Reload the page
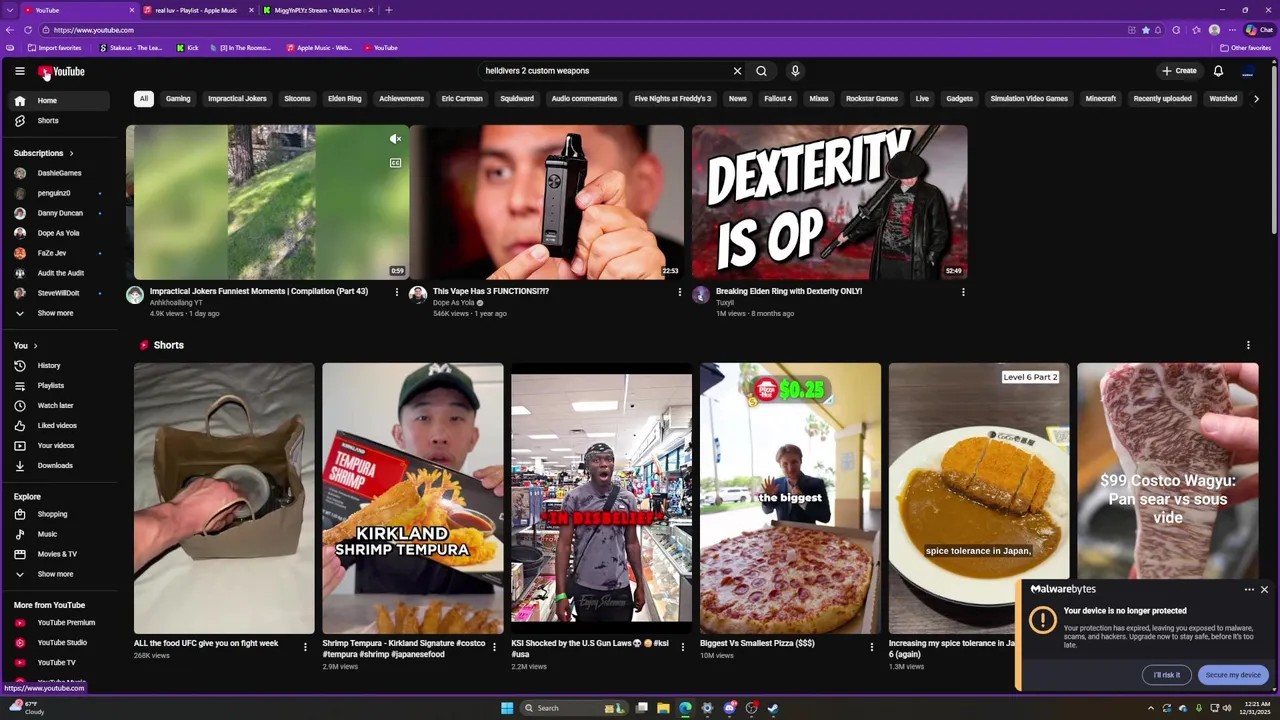 [27, 30]
